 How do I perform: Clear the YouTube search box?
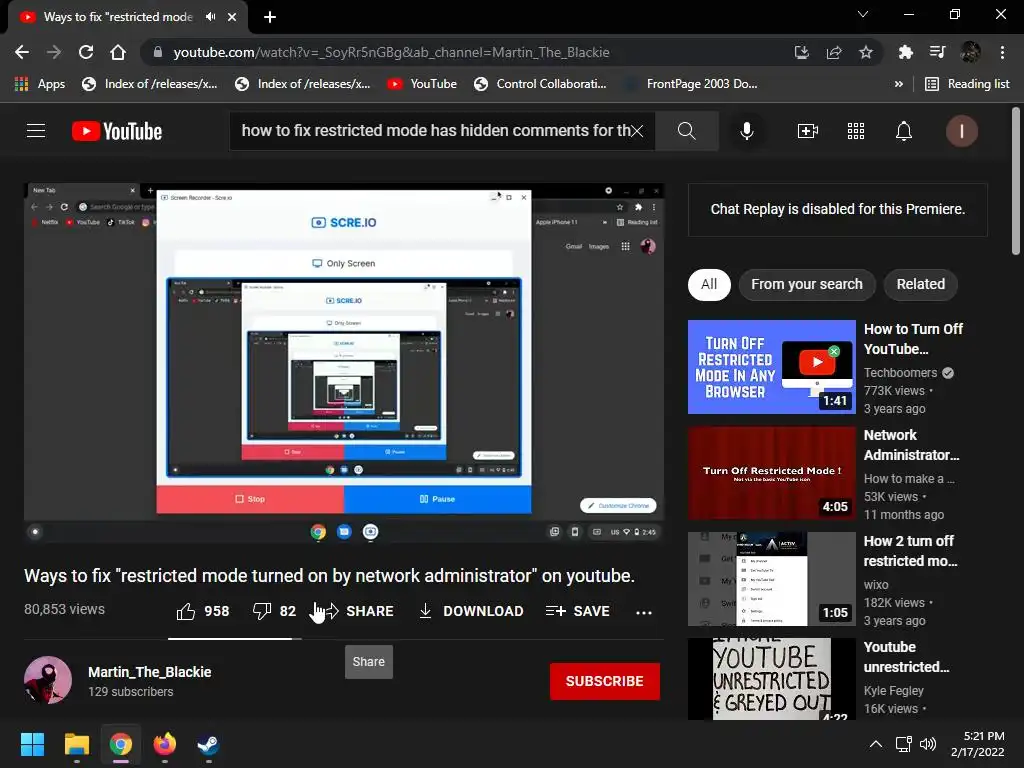637,131
